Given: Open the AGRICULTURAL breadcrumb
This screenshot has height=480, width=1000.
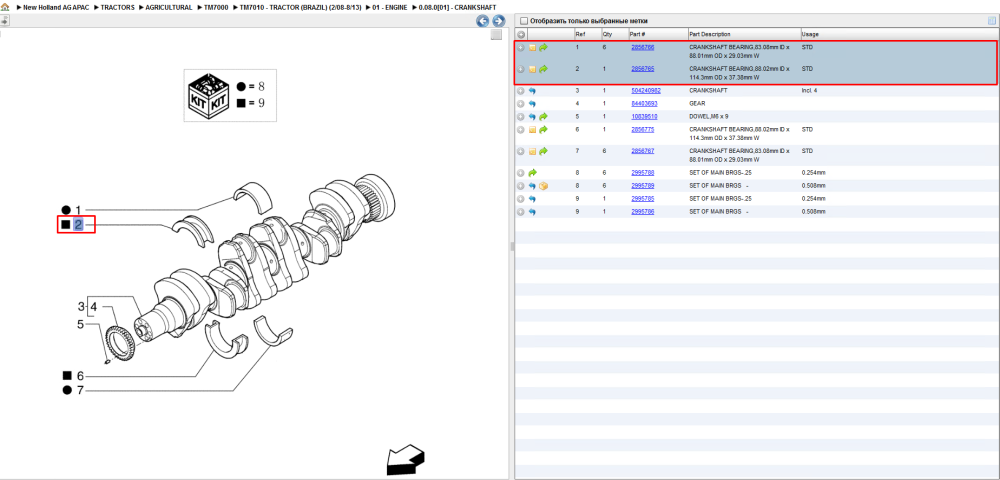Looking at the screenshot, I should [x=169, y=7].
